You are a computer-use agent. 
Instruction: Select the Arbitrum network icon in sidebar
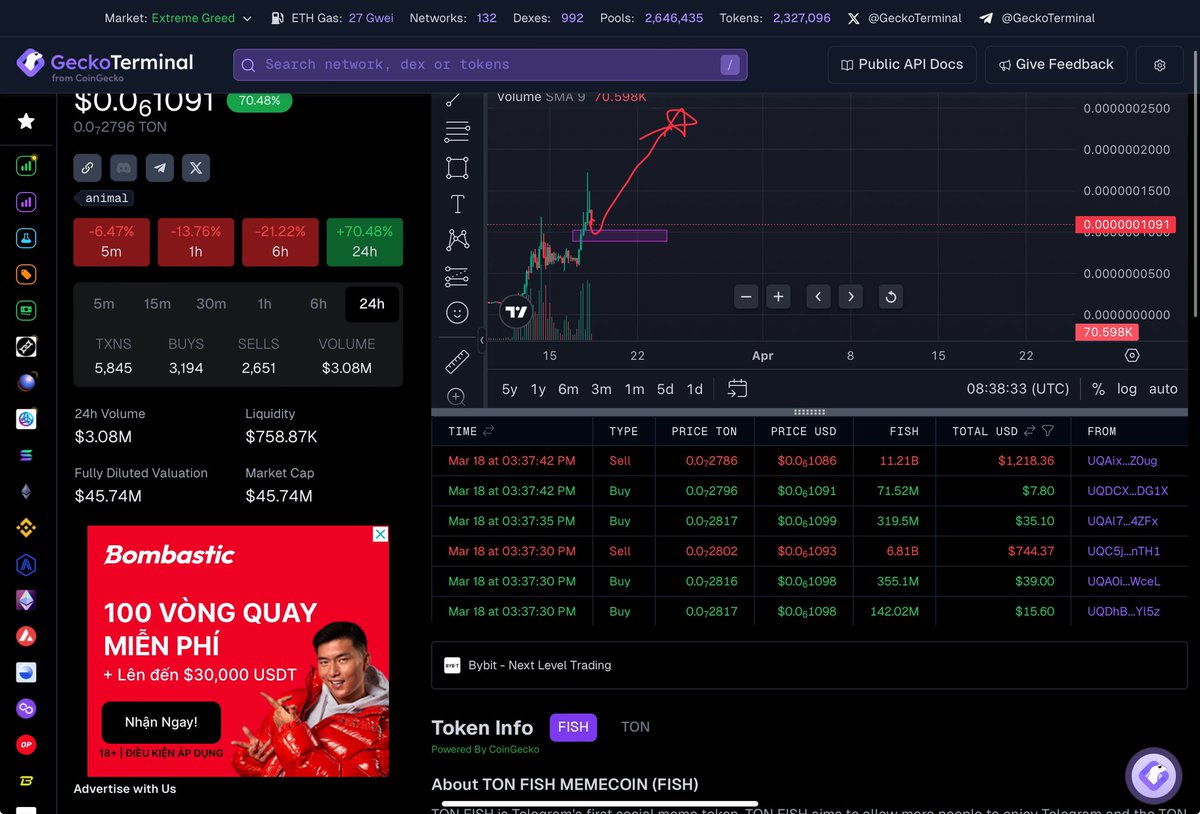click(26, 565)
